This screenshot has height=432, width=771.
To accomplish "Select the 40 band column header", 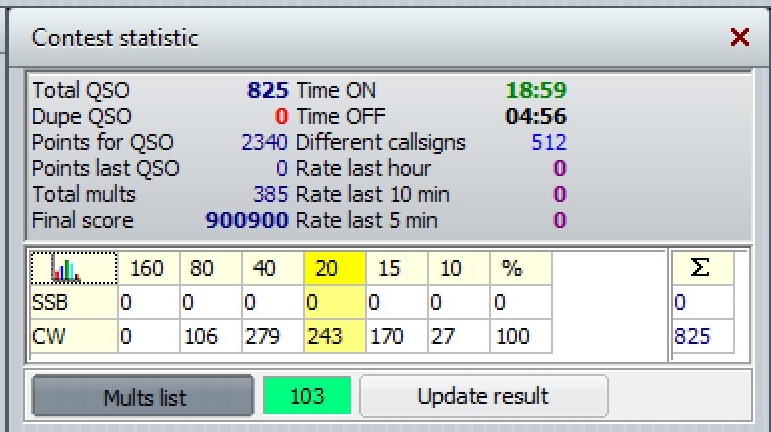I will pyautogui.click(x=271, y=269).
